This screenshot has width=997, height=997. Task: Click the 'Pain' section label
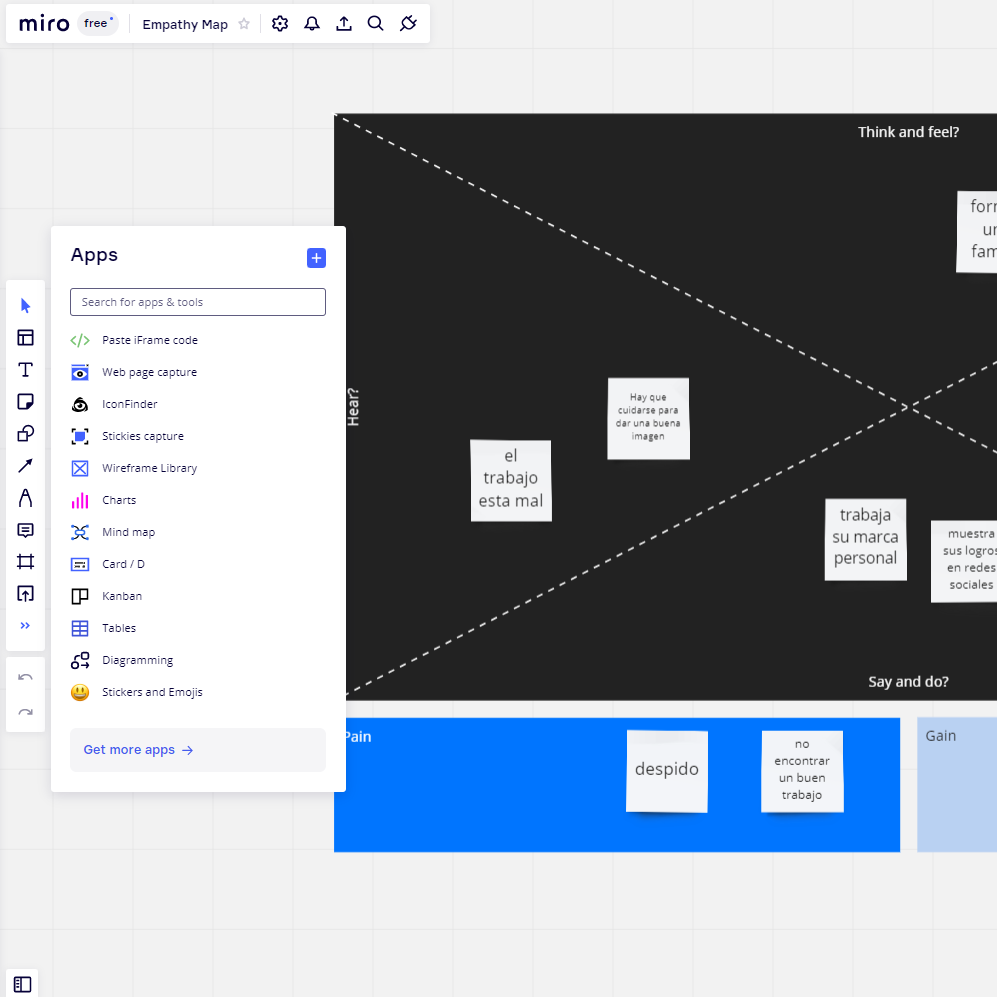(357, 737)
